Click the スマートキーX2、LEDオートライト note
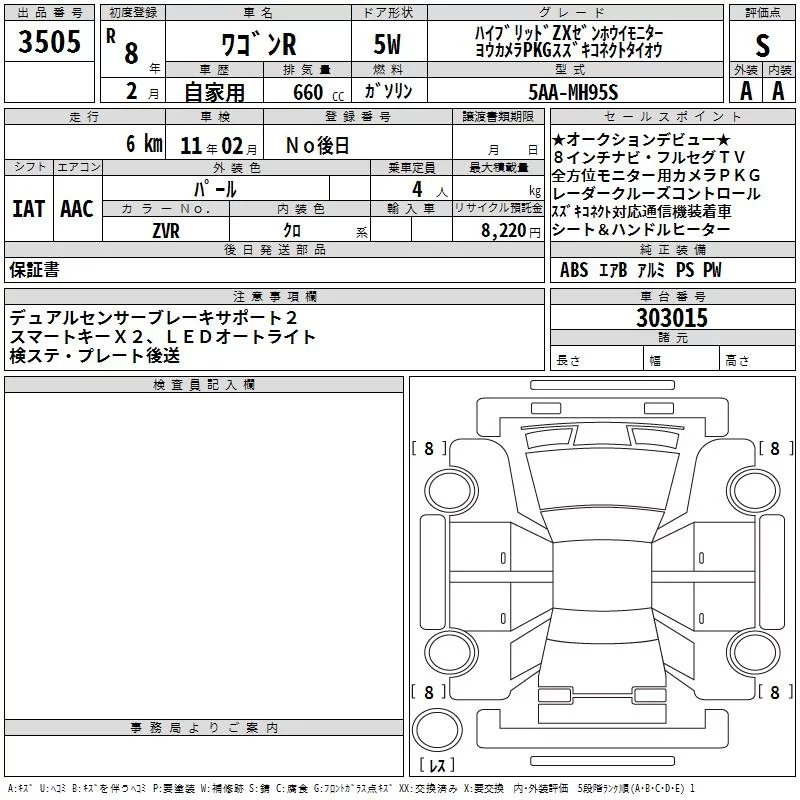 tap(162, 337)
